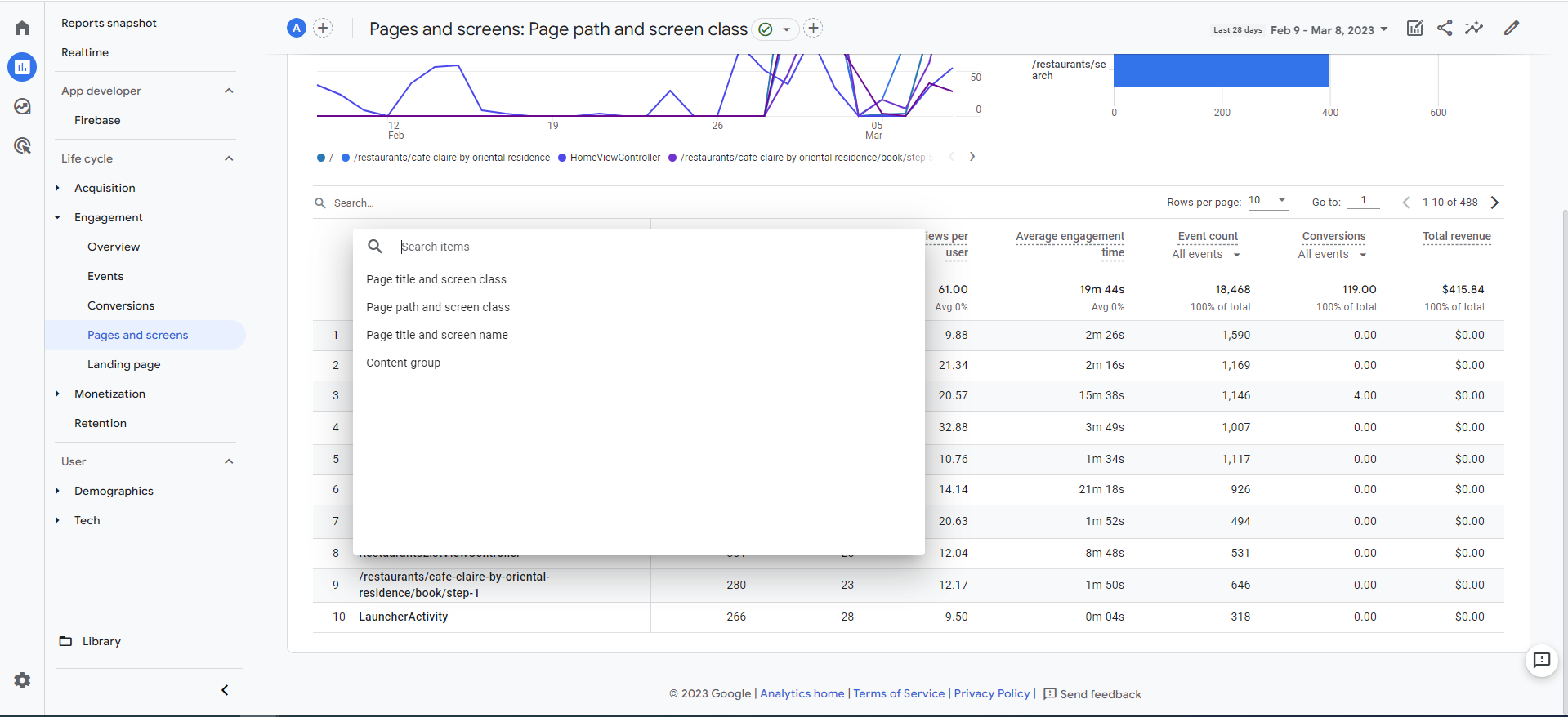Open the Home icon in left rail

(x=22, y=29)
